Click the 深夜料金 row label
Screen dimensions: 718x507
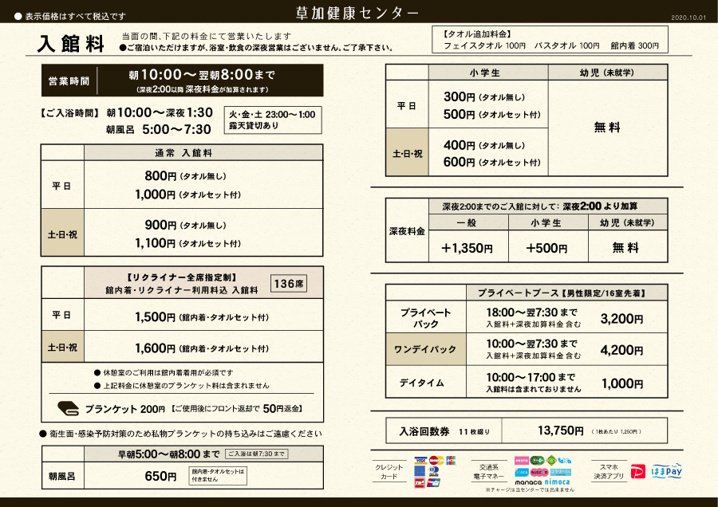[x=407, y=231]
